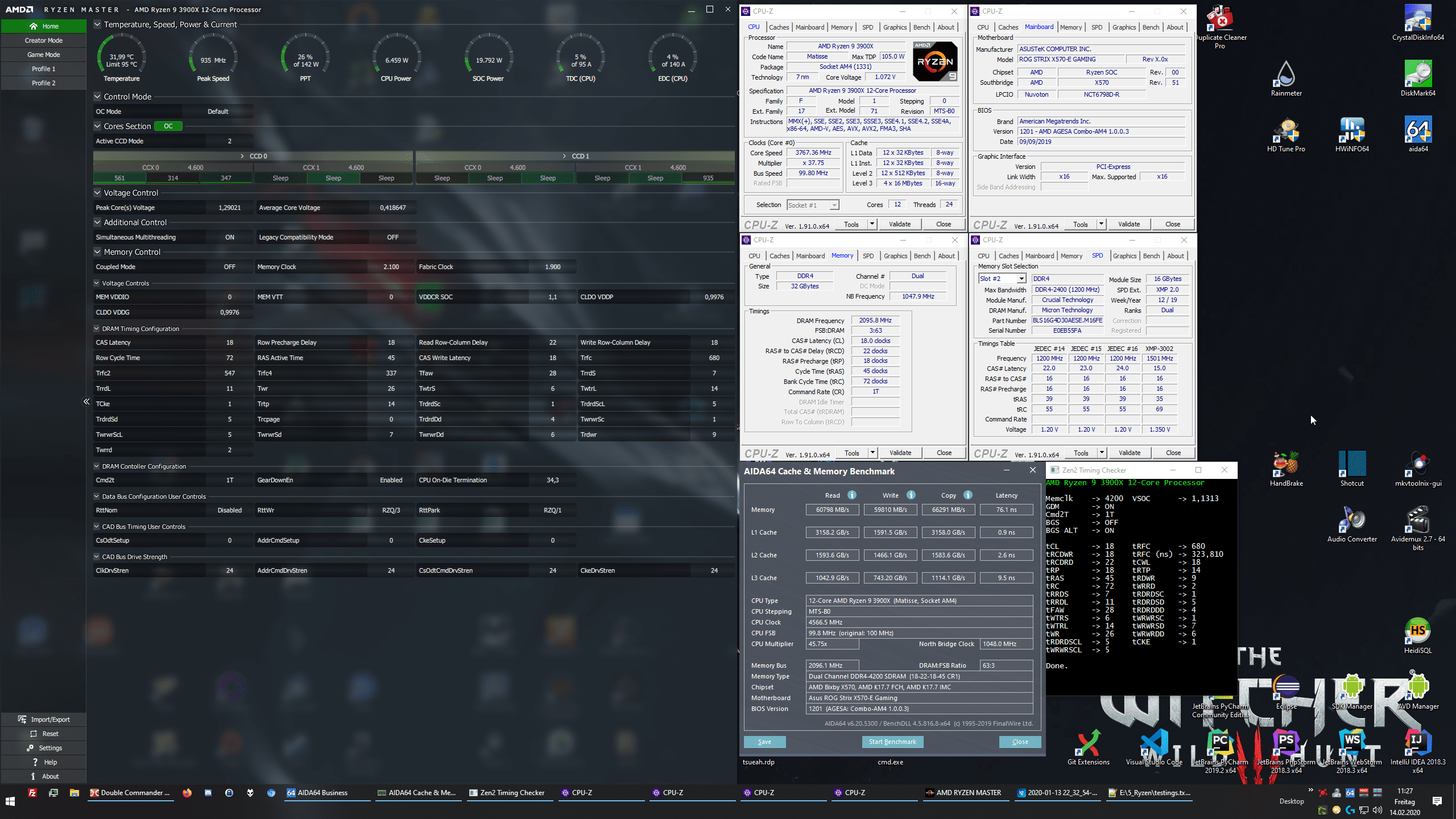Select the HeidiSQL desktop icon

pyautogui.click(x=1418, y=636)
